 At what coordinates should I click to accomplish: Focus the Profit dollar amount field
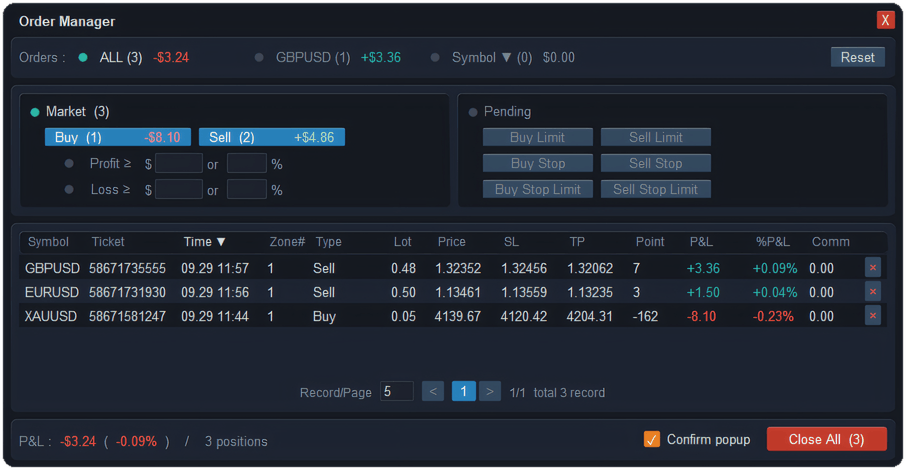(179, 164)
